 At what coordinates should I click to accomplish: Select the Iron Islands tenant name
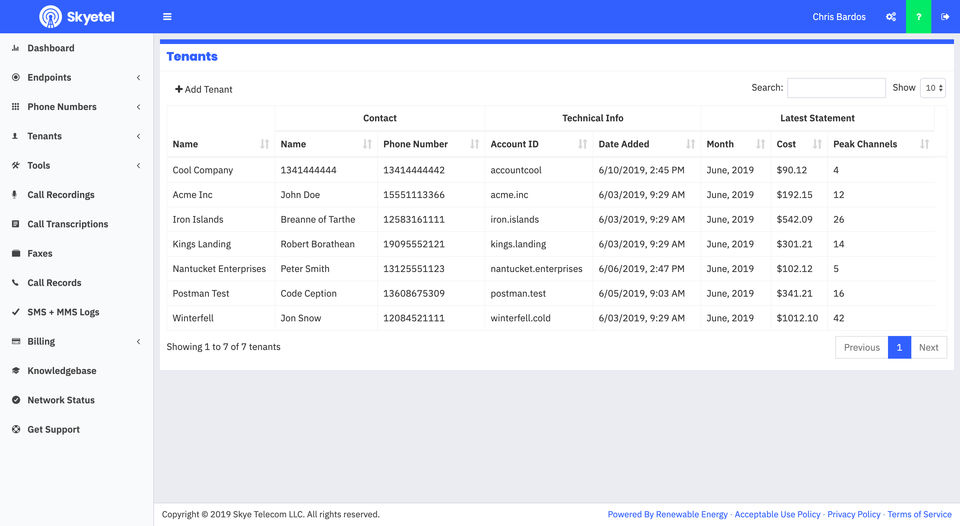[x=198, y=219]
